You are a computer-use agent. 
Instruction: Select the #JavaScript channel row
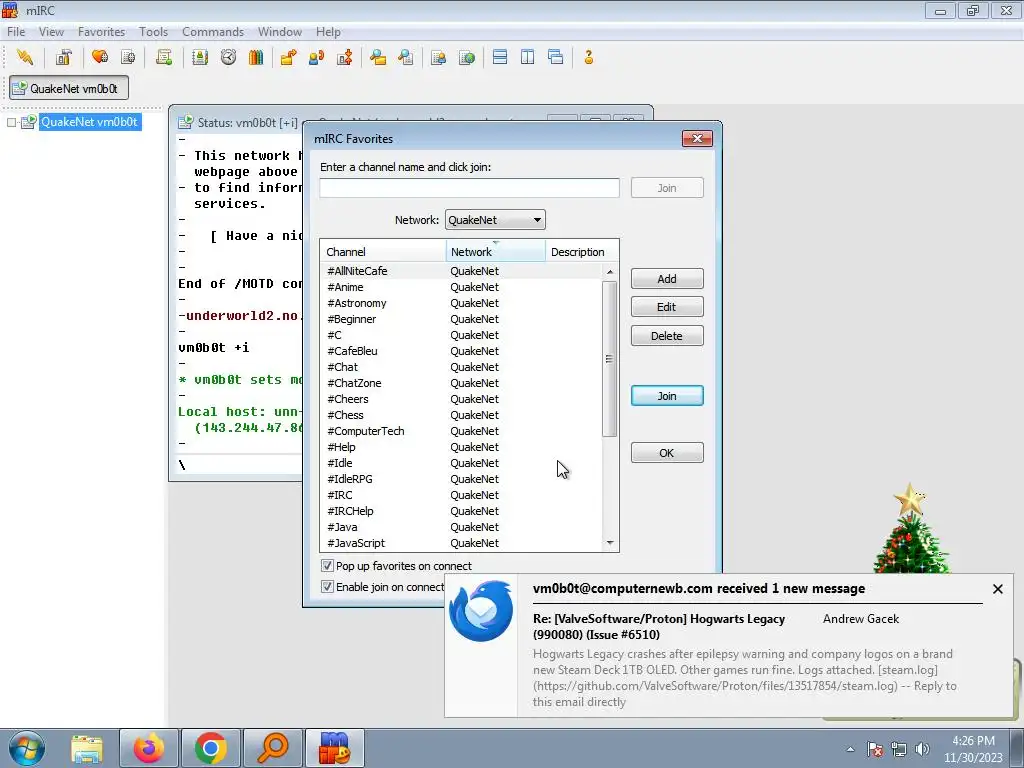coord(462,543)
